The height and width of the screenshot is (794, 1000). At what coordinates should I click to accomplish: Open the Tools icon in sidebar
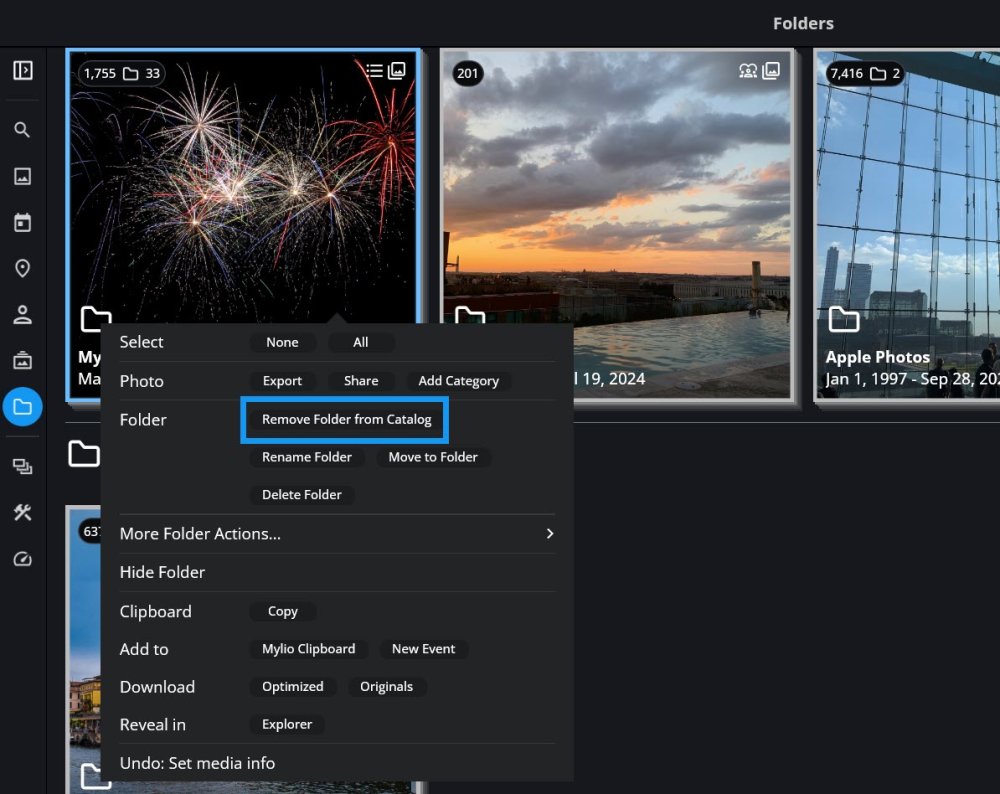tap(22, 513)
